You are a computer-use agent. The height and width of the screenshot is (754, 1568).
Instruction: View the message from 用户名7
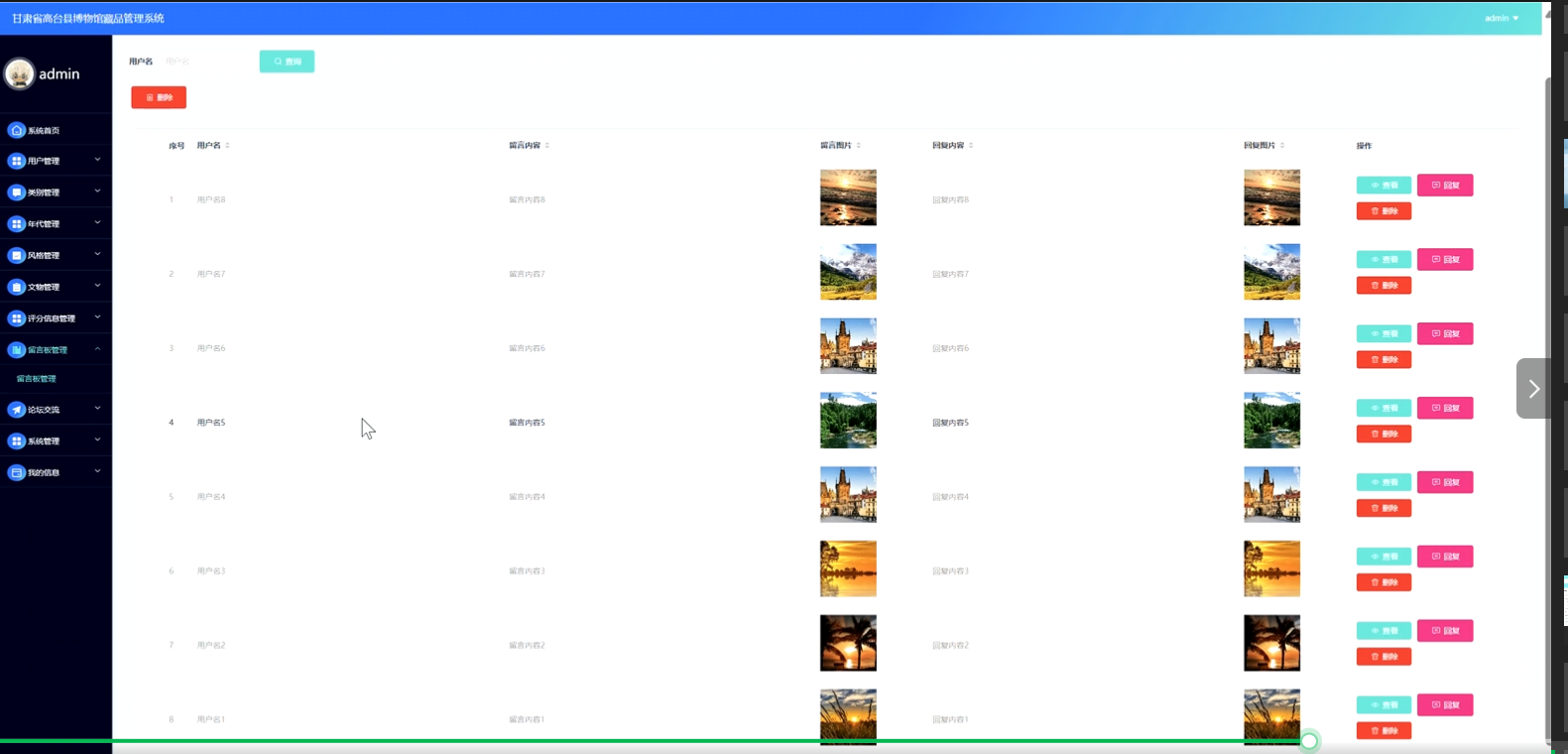[x=1384, y=260]
